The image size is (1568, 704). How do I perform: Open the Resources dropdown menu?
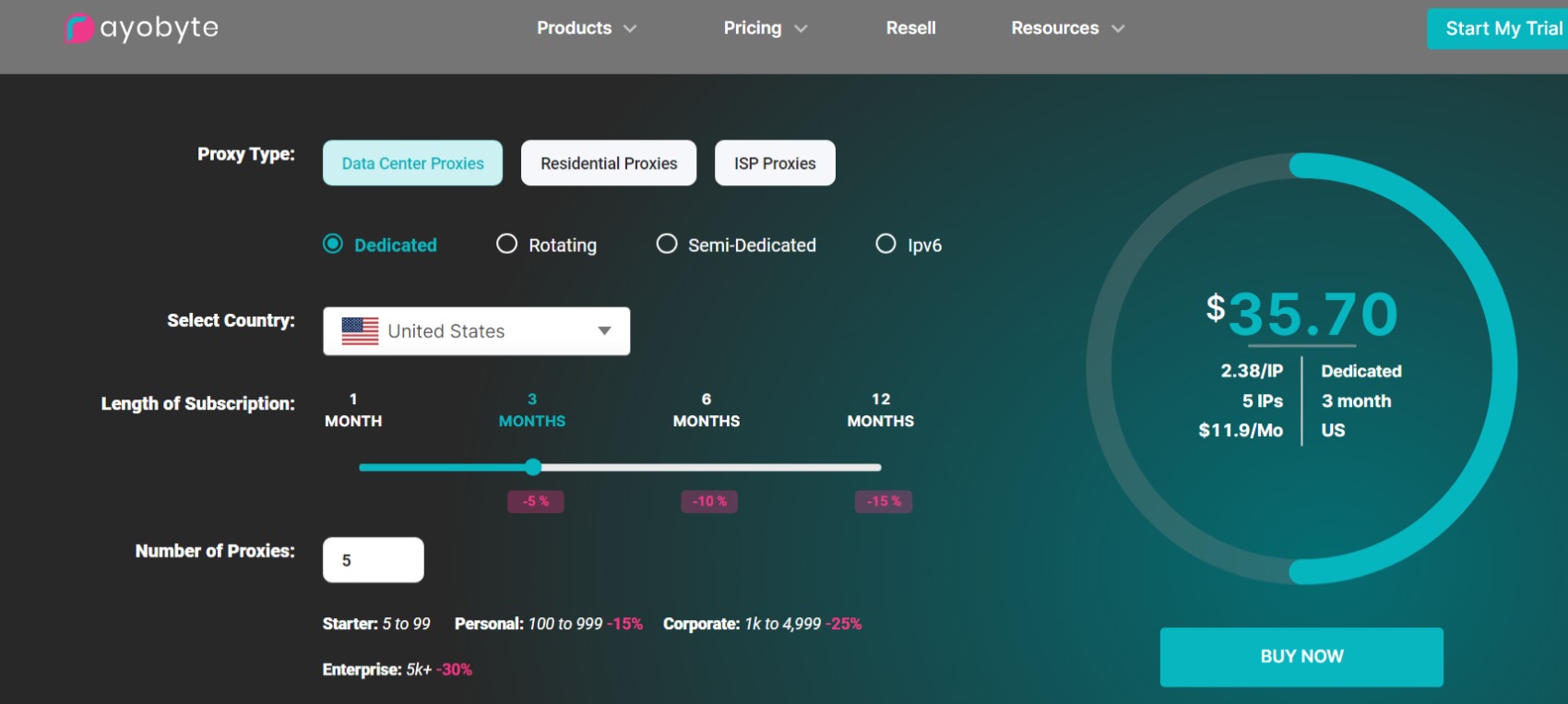[x=1067, y=29]
